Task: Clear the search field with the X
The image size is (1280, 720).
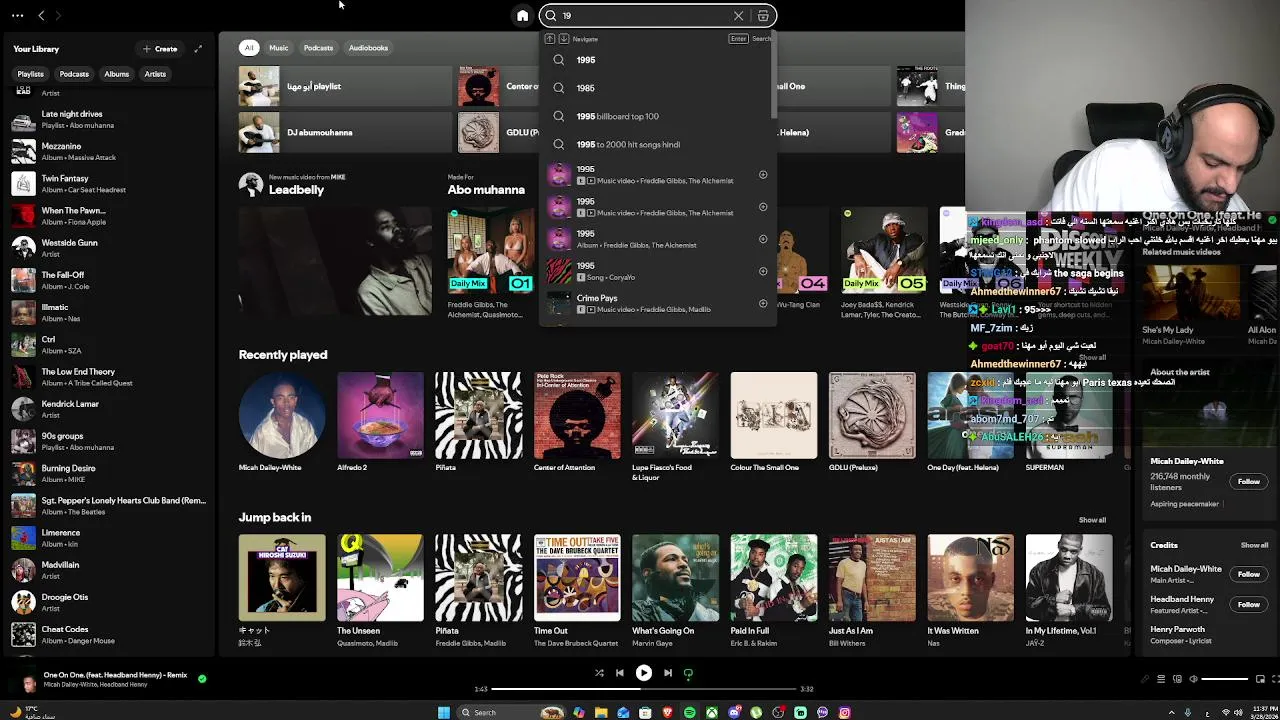Action: pyautogui.click(x=738, y=16)
